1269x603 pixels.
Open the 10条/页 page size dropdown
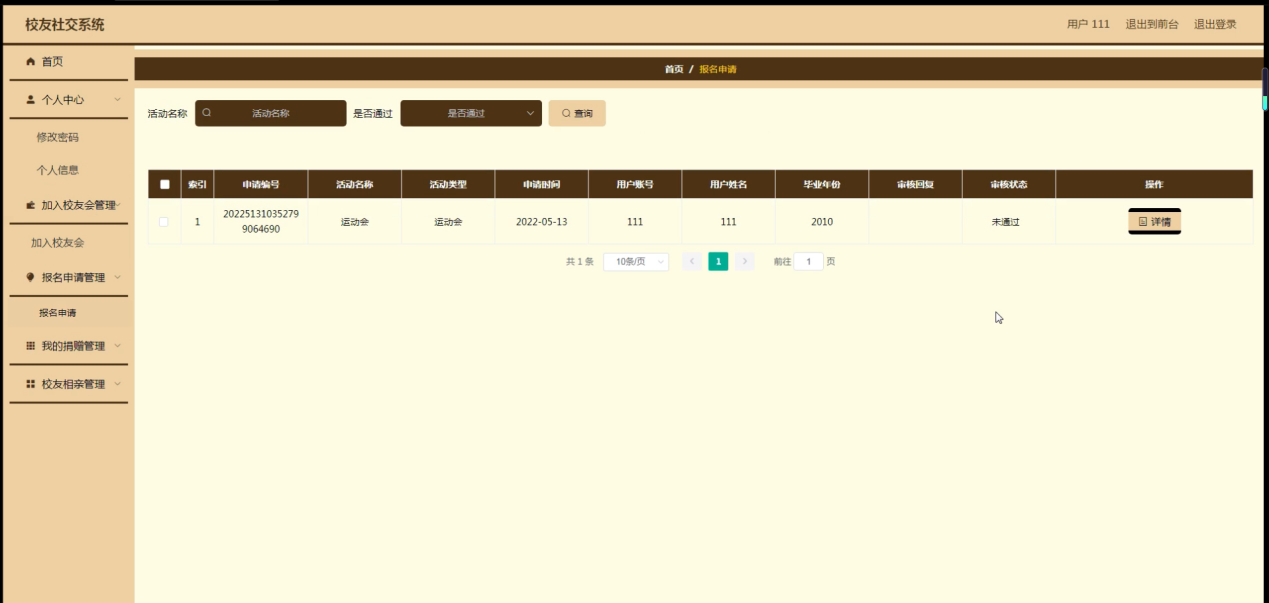click(x=636, y=261)
